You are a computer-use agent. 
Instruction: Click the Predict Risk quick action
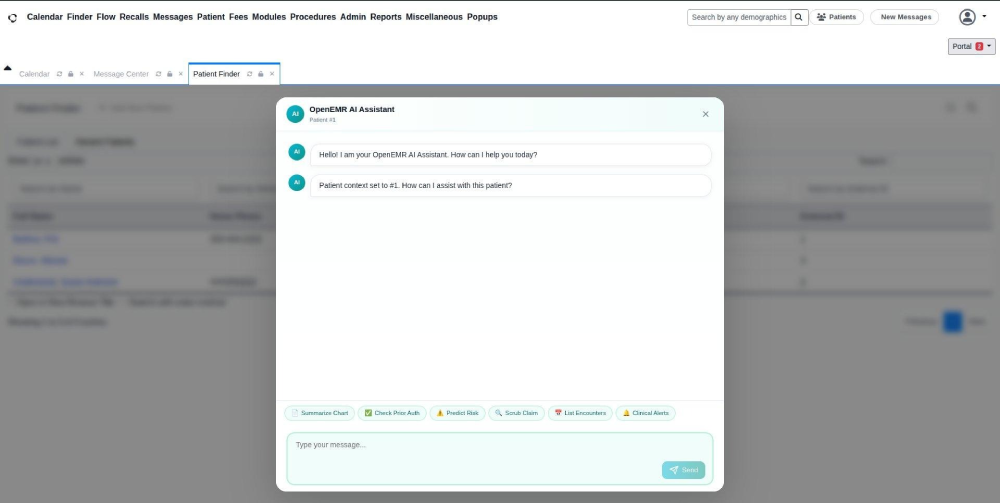[457, 413]
